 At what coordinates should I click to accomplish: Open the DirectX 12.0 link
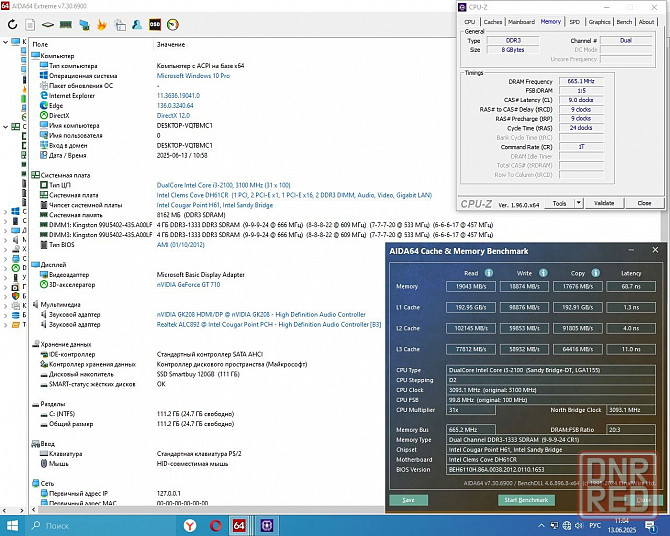click(173, 115)
